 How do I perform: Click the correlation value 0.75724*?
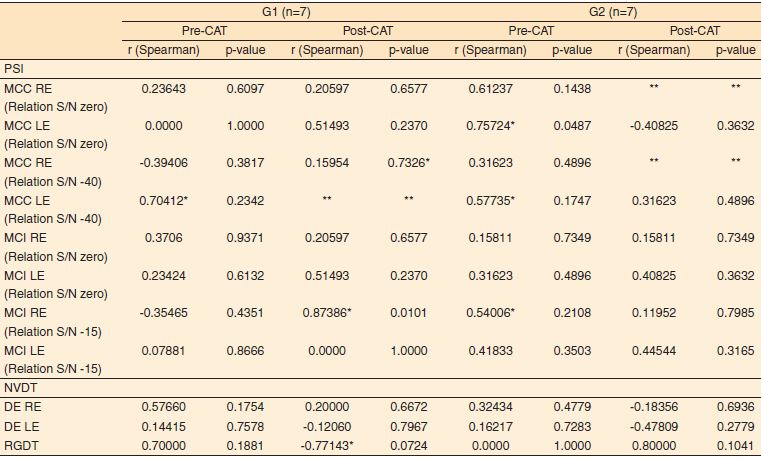coord(492,125)
